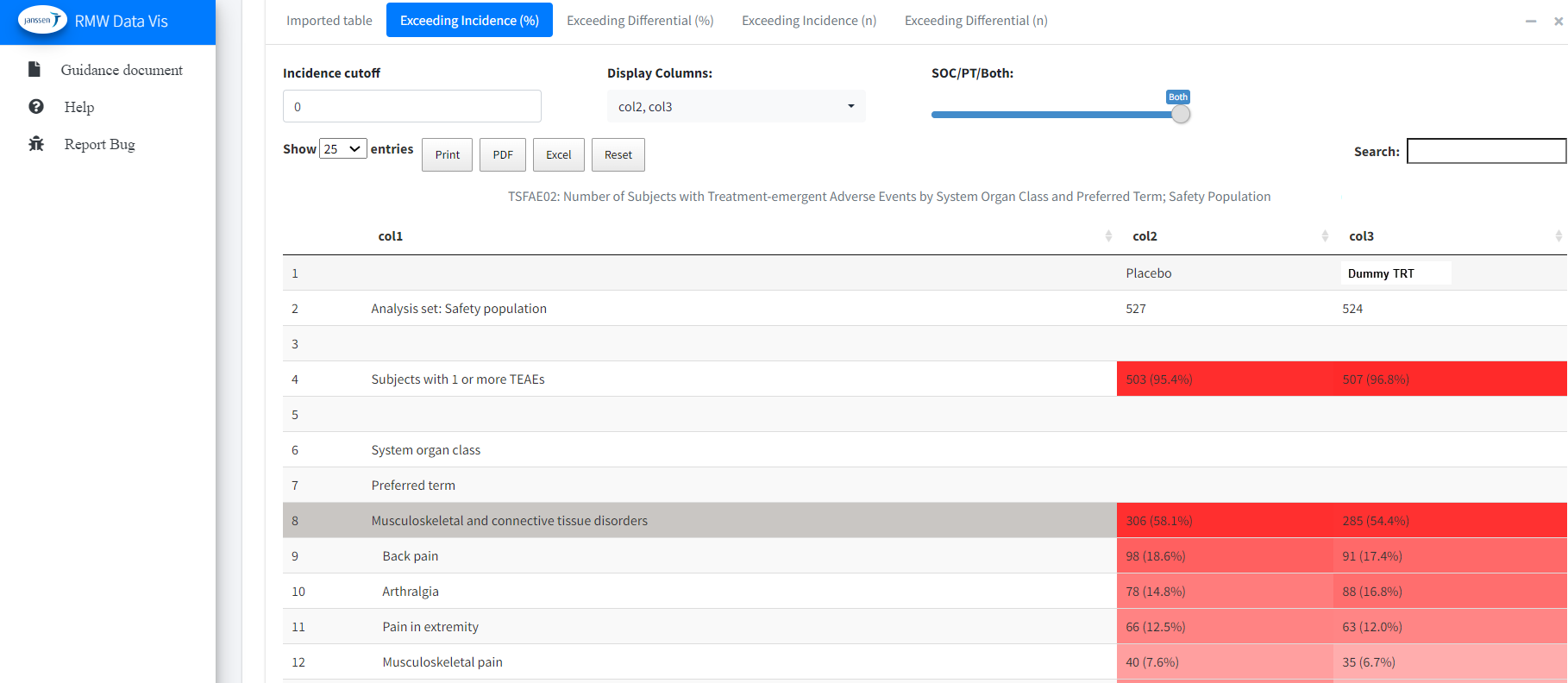Click the Reset button
Image resolution: width=1568 pixels, height=683 pixels.
point(618,155)
